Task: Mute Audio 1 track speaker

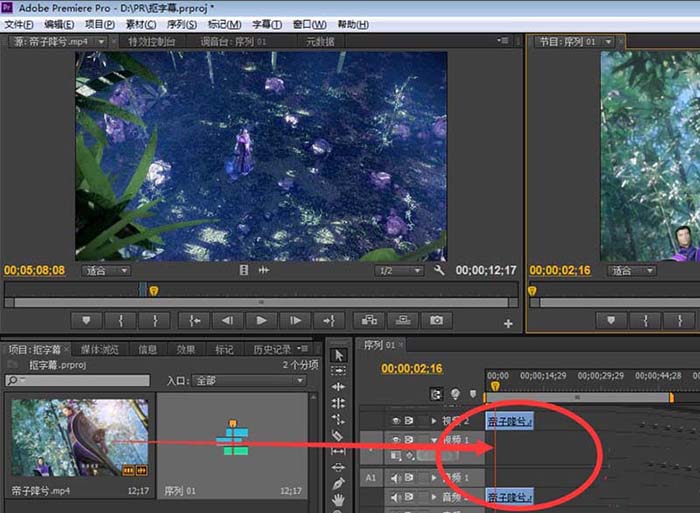Action: point(396,478)
